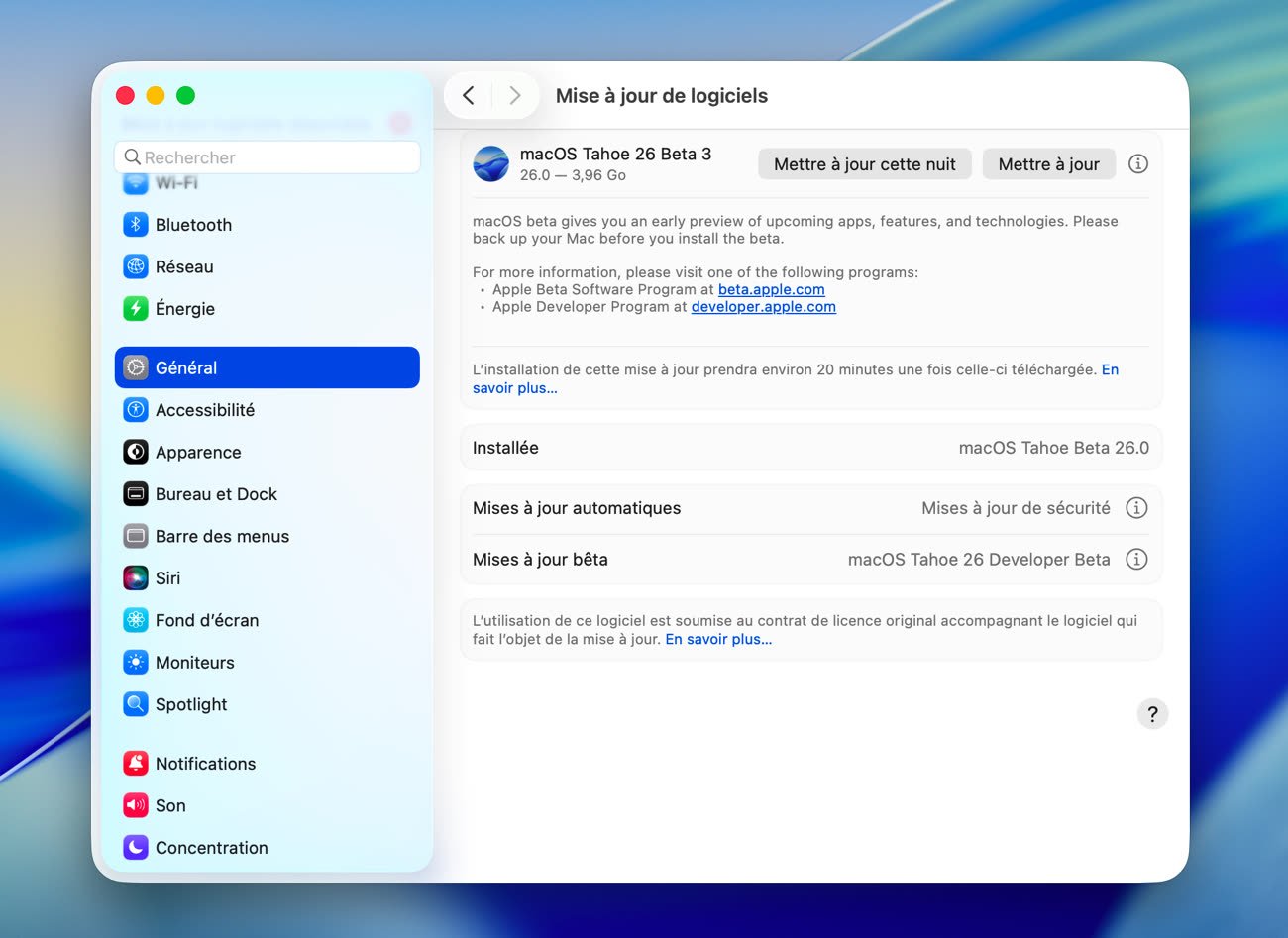Image resolution: width=1288 pixels, height=938 pixels.
Task: Show info for macOS Tahoe 26 Beta 3
Action: coord(1138,164)
